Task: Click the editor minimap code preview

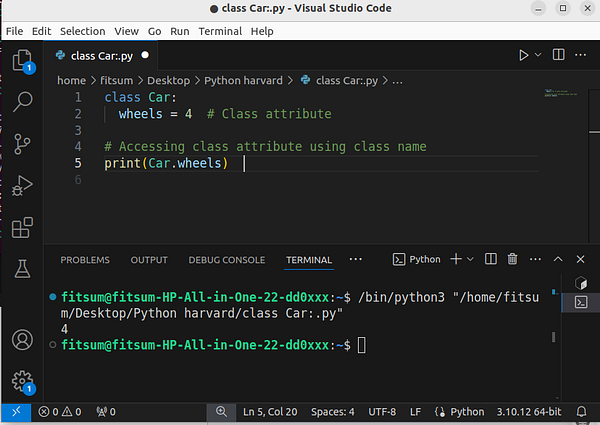Action: [561, 93]
